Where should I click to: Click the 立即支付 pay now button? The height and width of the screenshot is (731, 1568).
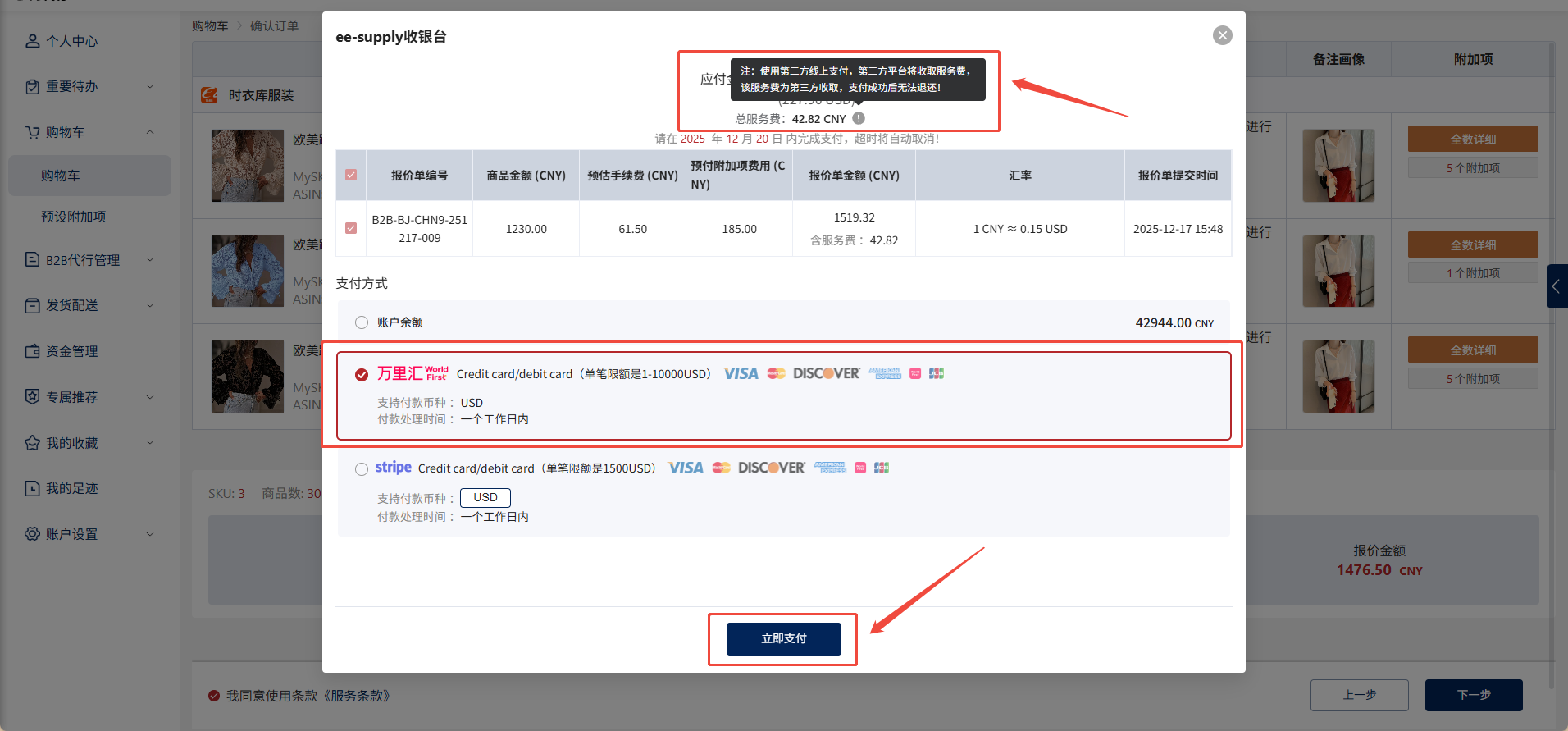[783, 638]
